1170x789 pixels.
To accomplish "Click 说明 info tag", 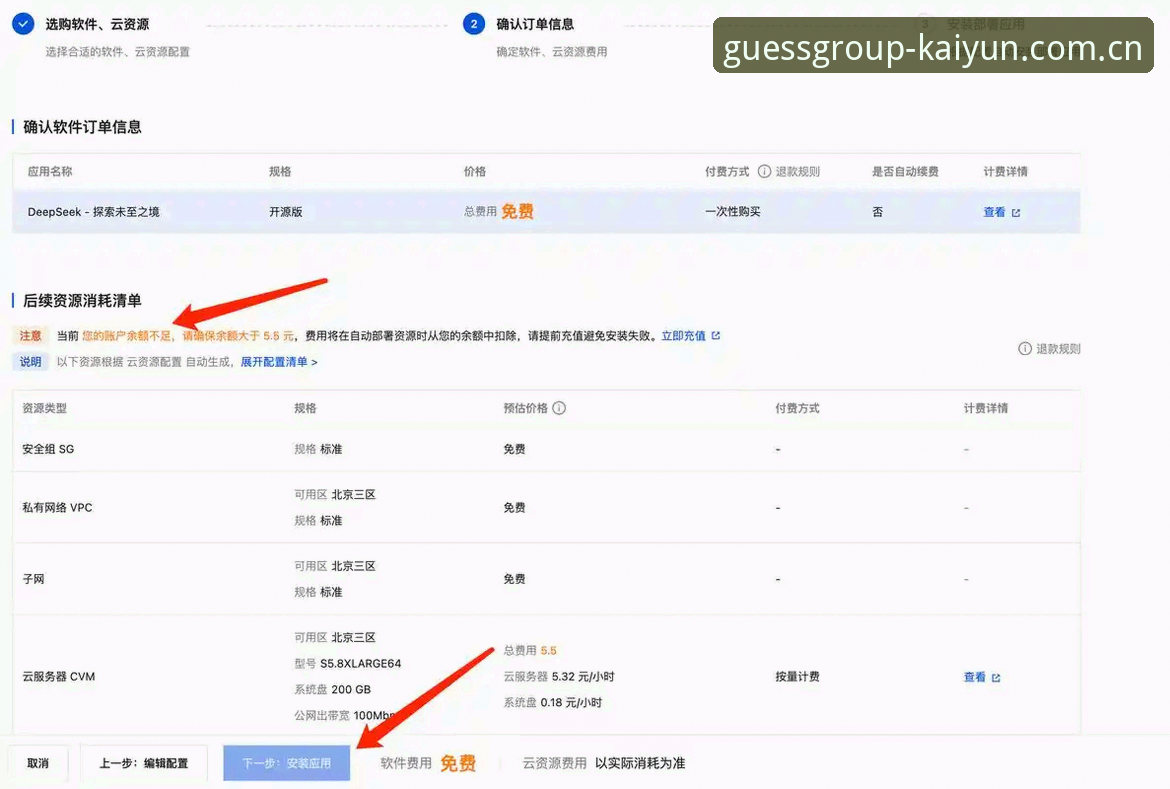I will [x=31, y=362].
